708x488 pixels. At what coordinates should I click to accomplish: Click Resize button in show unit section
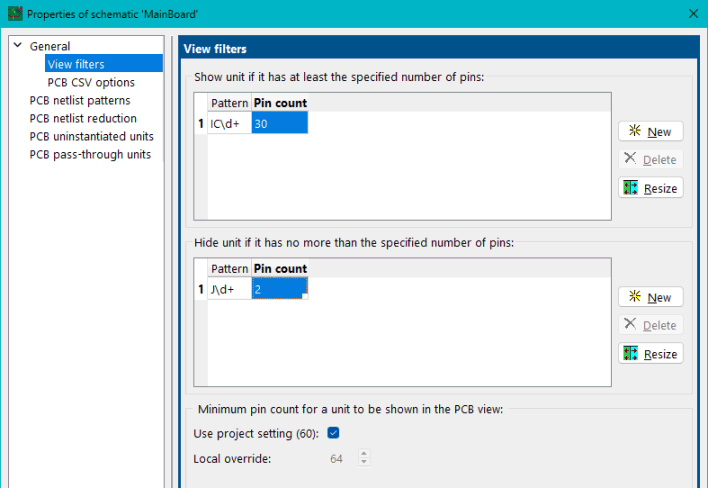[650, 188]
